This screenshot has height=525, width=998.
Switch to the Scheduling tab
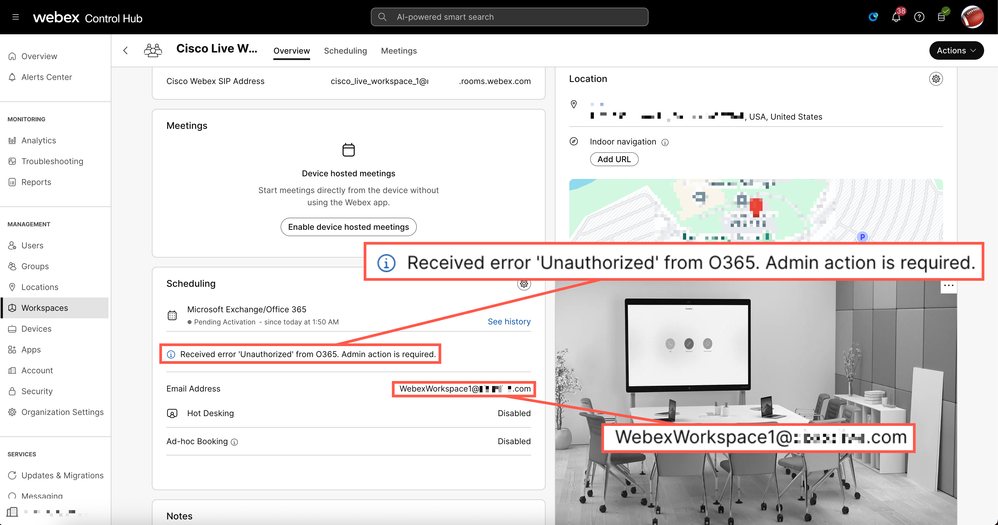(x=345, y=51)
